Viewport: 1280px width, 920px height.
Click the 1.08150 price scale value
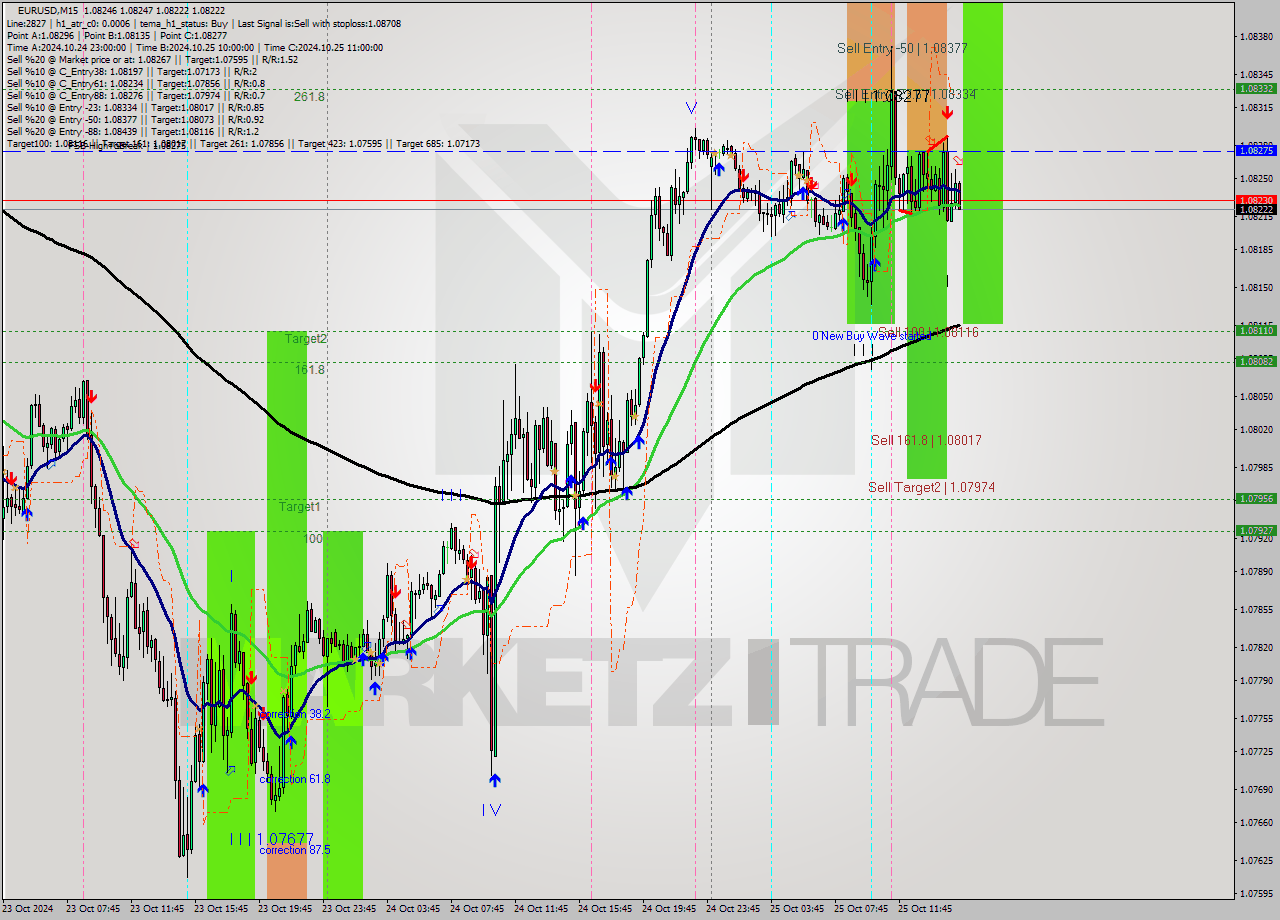(1256, 287)
